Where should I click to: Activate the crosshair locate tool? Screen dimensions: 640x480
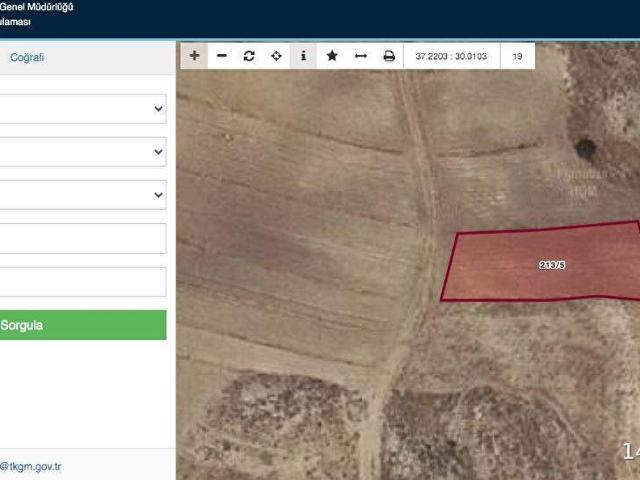(277, 56)
